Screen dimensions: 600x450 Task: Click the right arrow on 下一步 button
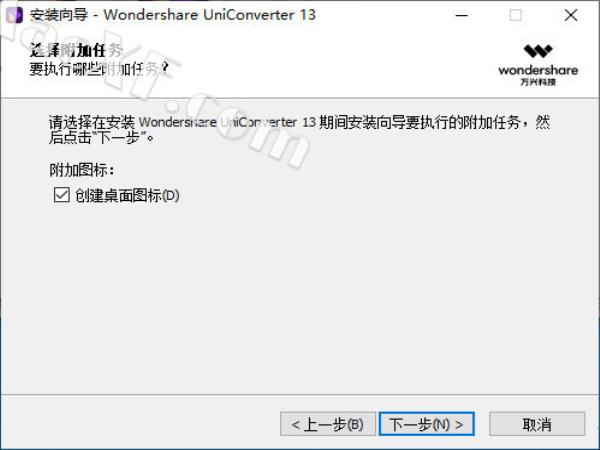[459, 424]
